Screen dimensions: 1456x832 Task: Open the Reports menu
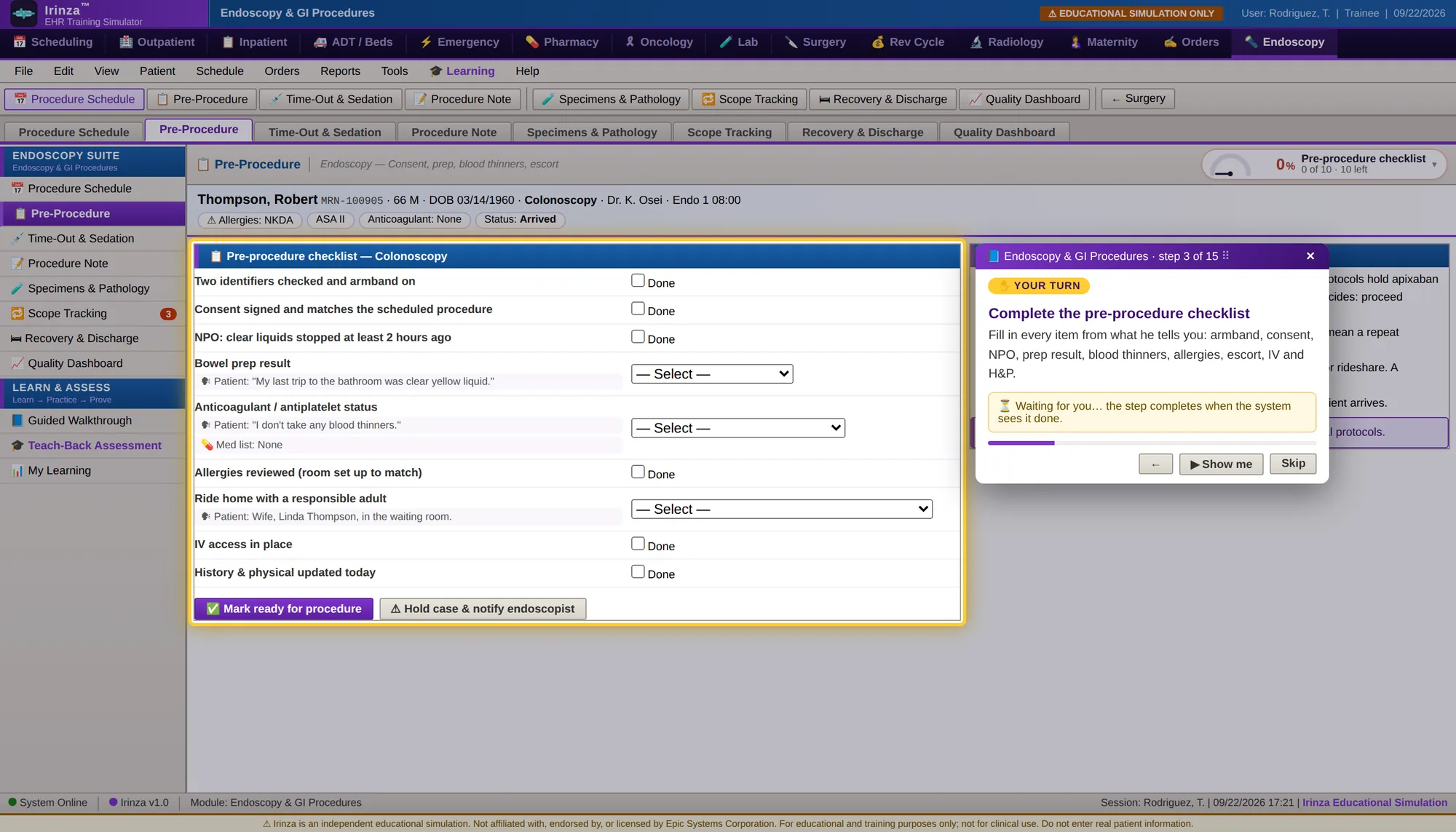(x=340, y=71)
